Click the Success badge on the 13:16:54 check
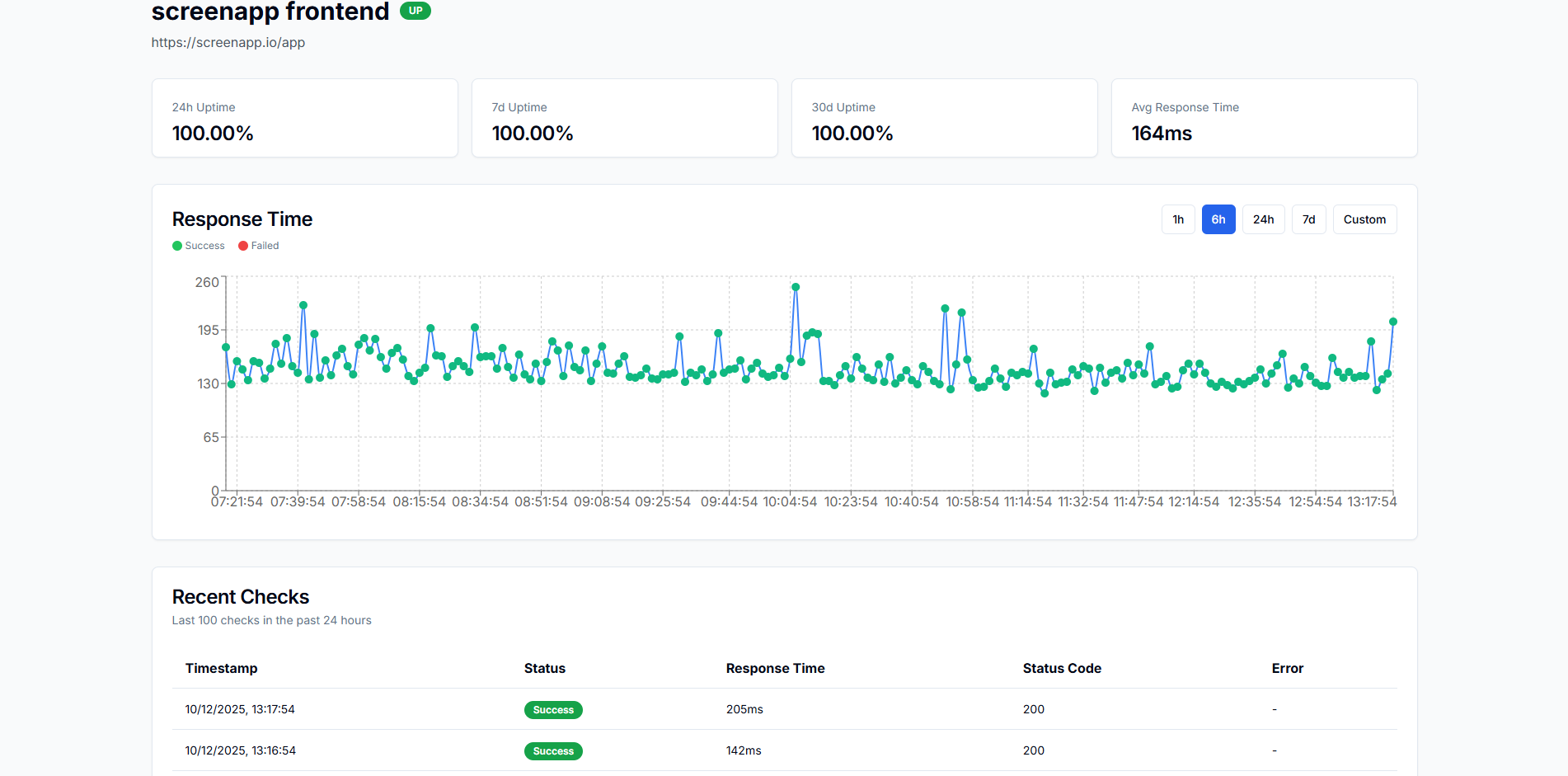The image size is (1568, 776). [x=553, y=751]
